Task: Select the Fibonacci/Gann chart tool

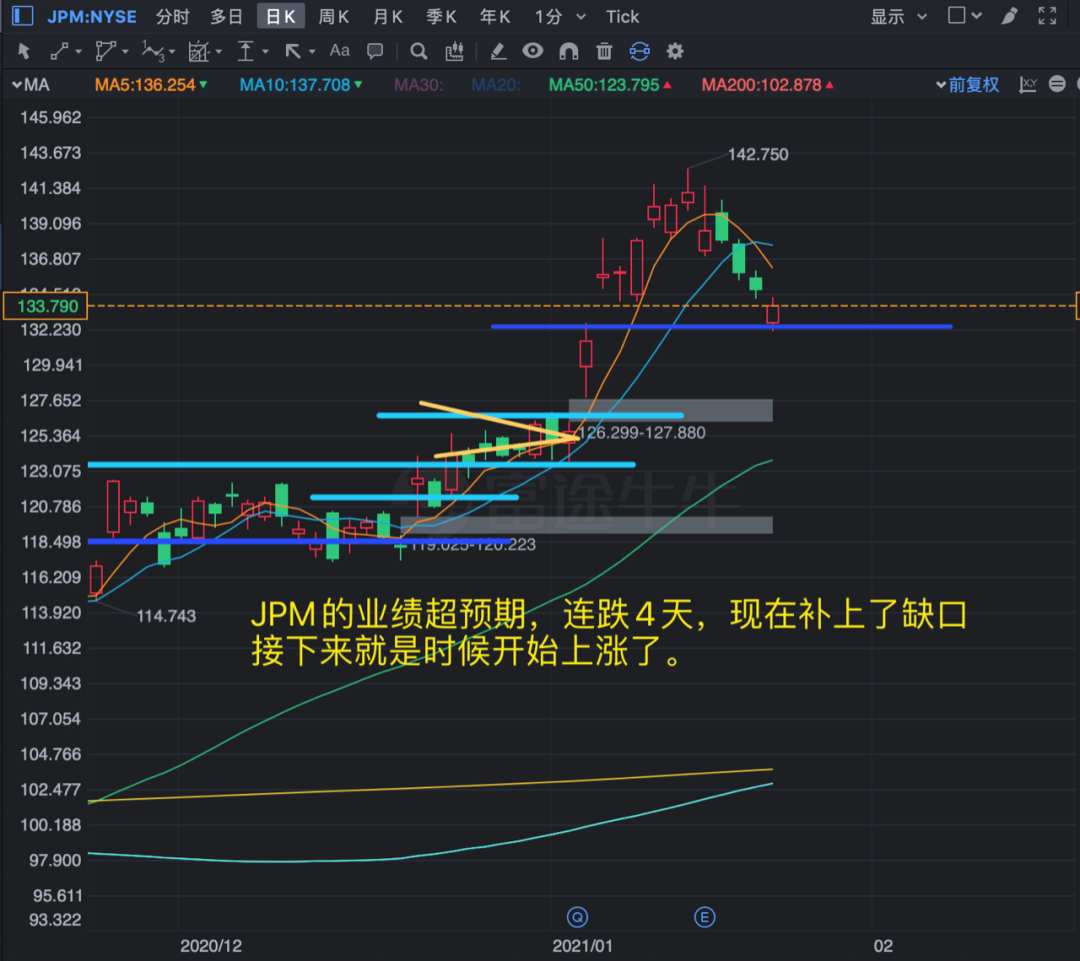Action: (198, 52)
